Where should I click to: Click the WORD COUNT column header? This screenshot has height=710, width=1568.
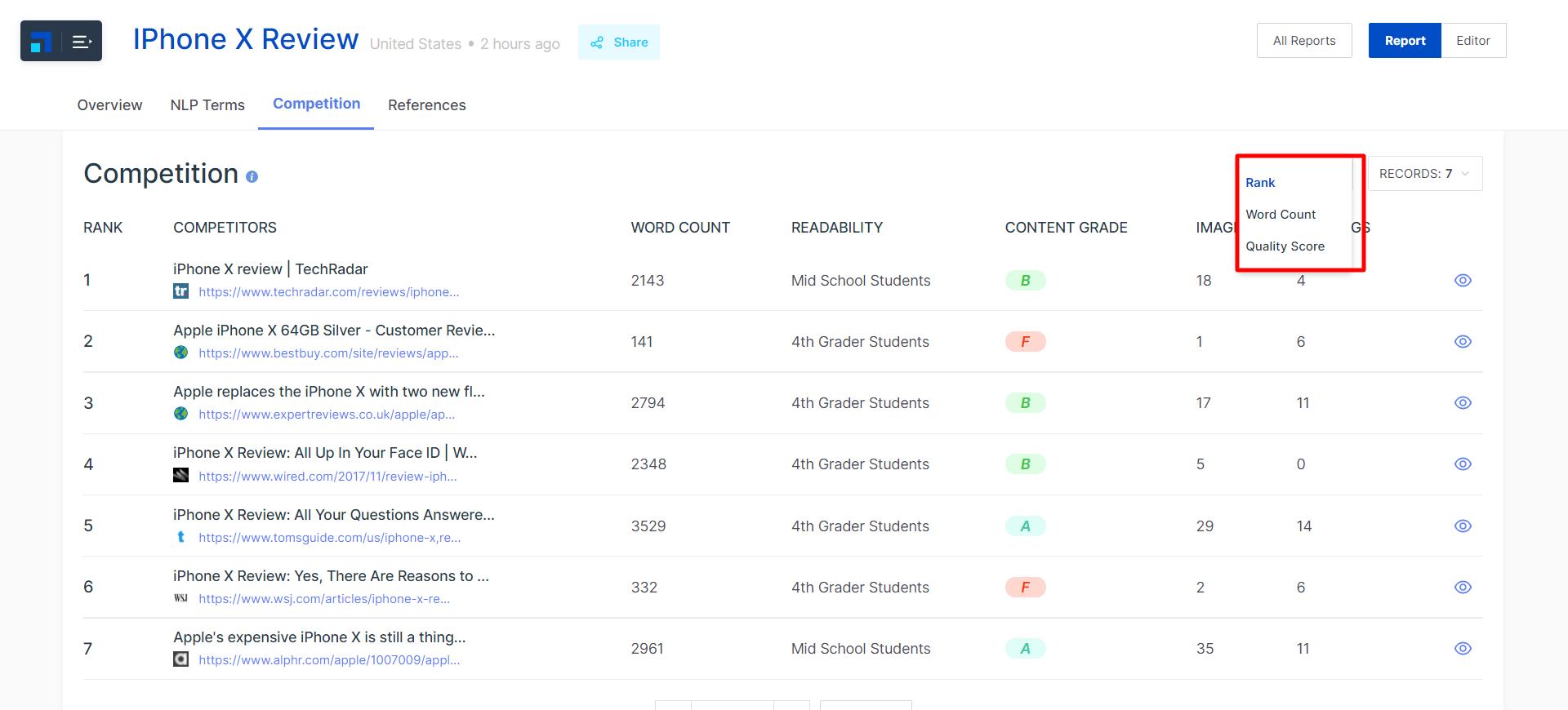pyautogui.click(x=680, y=228)
